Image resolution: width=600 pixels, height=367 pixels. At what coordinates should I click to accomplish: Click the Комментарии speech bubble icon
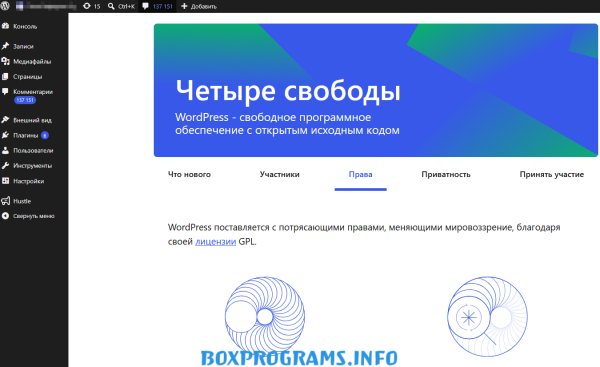[x=5, y=91]
